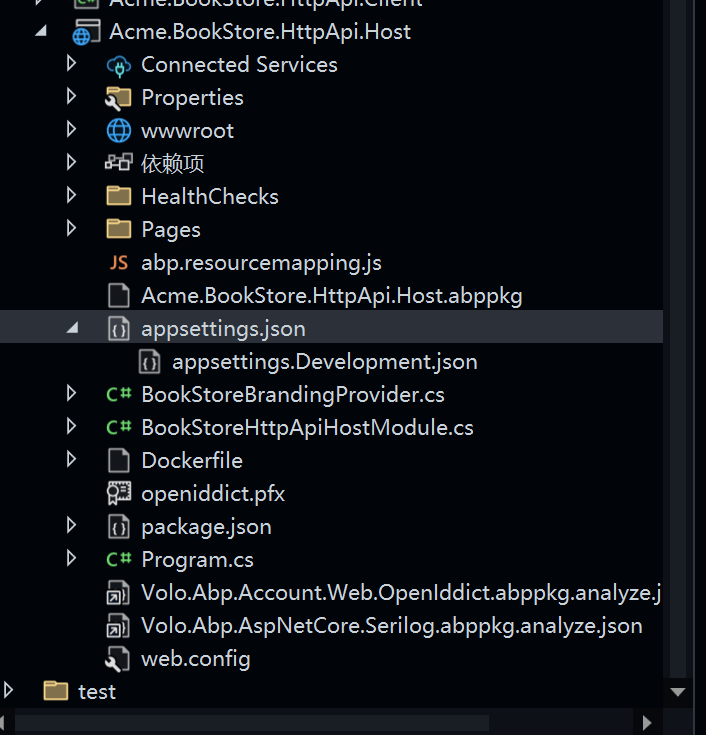
Task: Click the Acme.BookStore.HttpApi.Host project icon
Action: click(84, 32)
